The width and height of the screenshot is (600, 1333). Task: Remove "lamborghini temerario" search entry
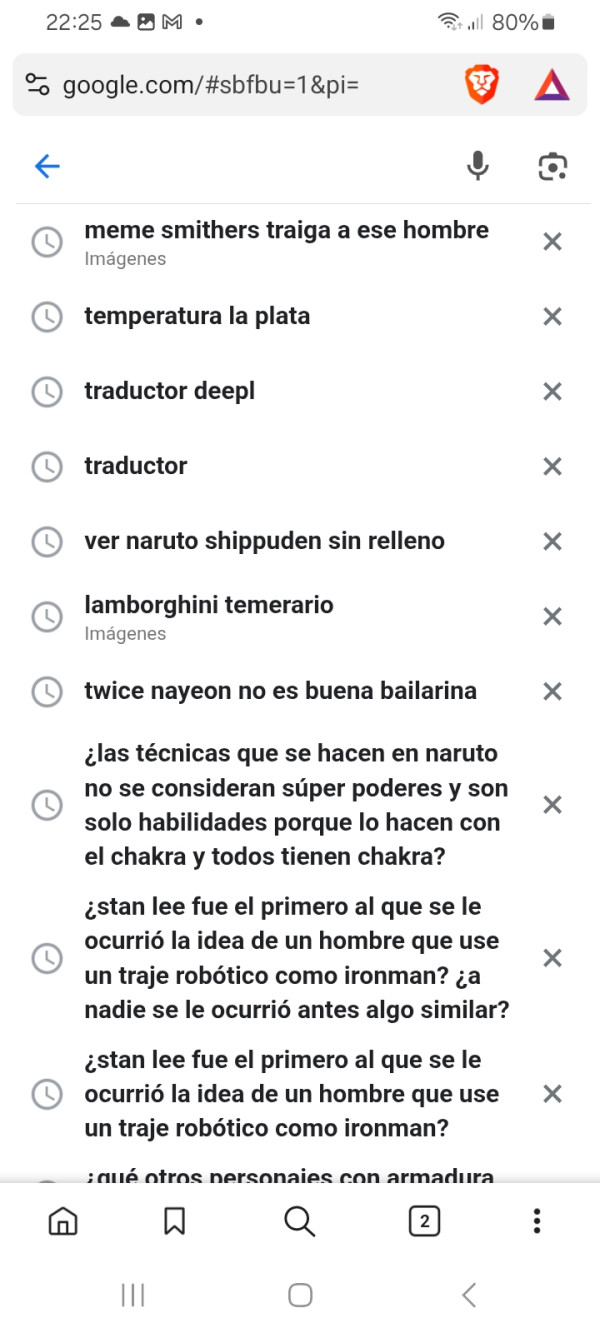(552, 617)
